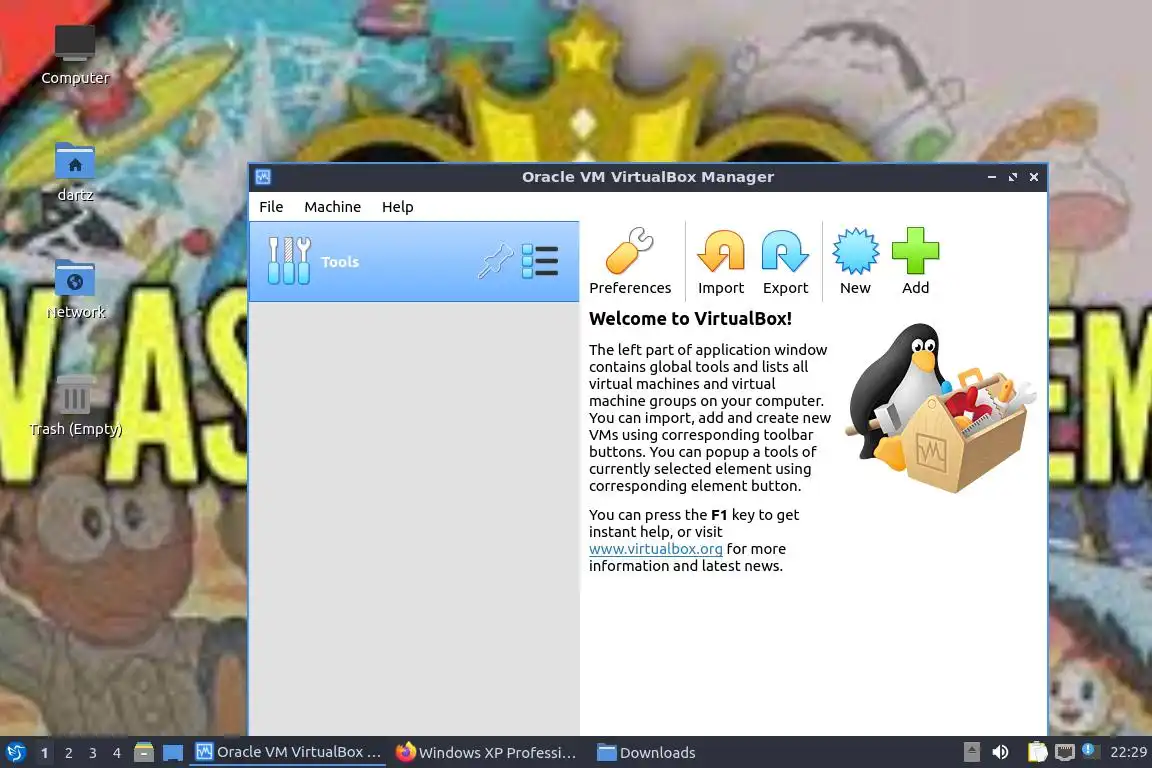Viewport: 1152px width, 768px height.
Task: Open the dartz home folder icon
Action: (75, 173)
